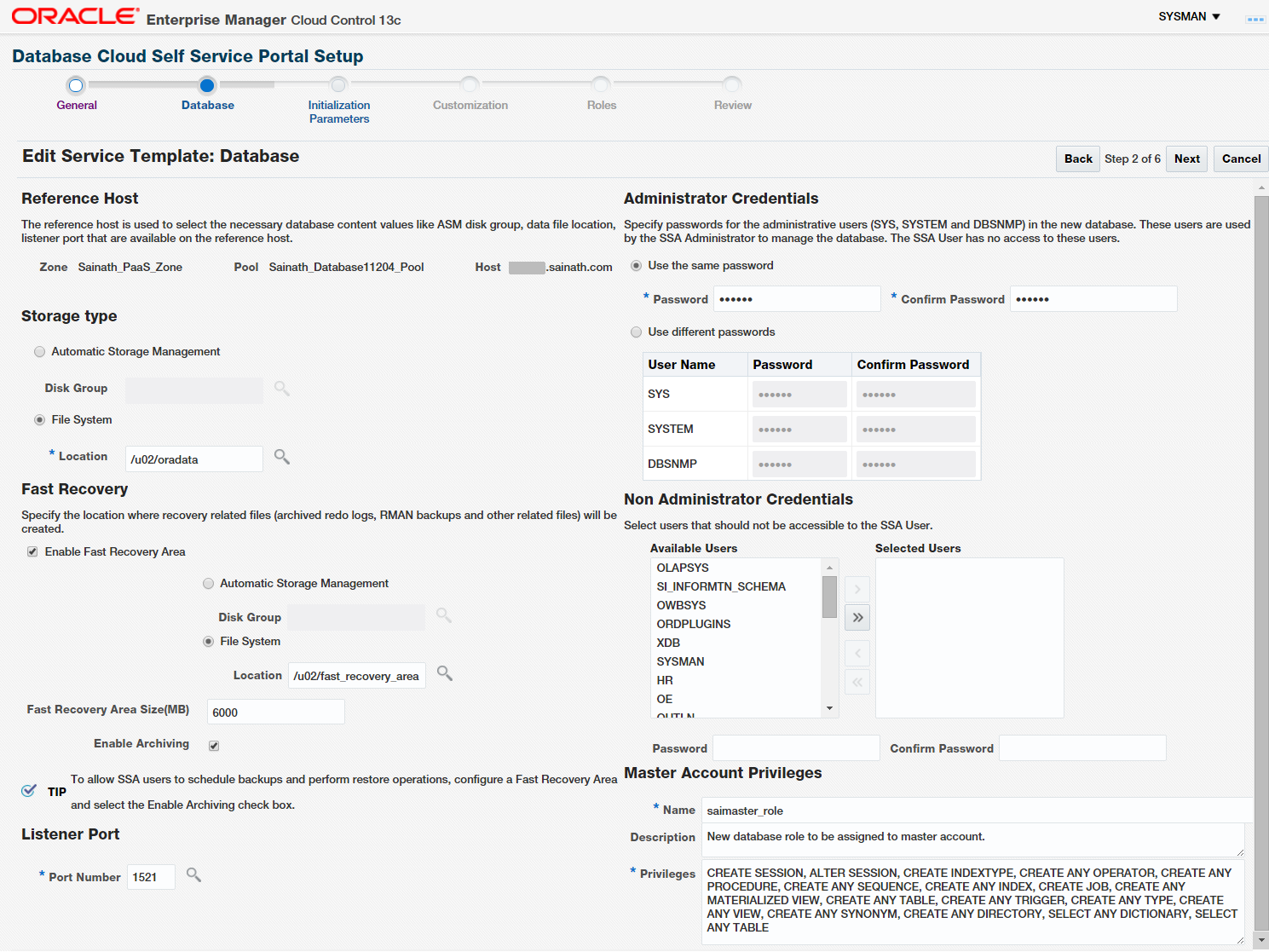Click the Location search magnifier under Storage type
The image size is (1269, 952).
pyautogui.click(x=282, y=458)
